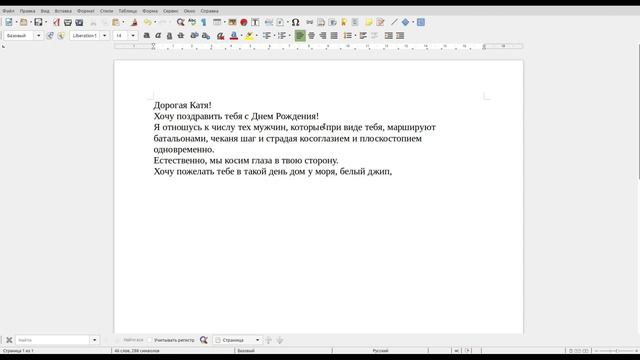The width and height of the screenshot is (640, 360).
Task: Toggle Bold formatting
Action: point(147,36)
